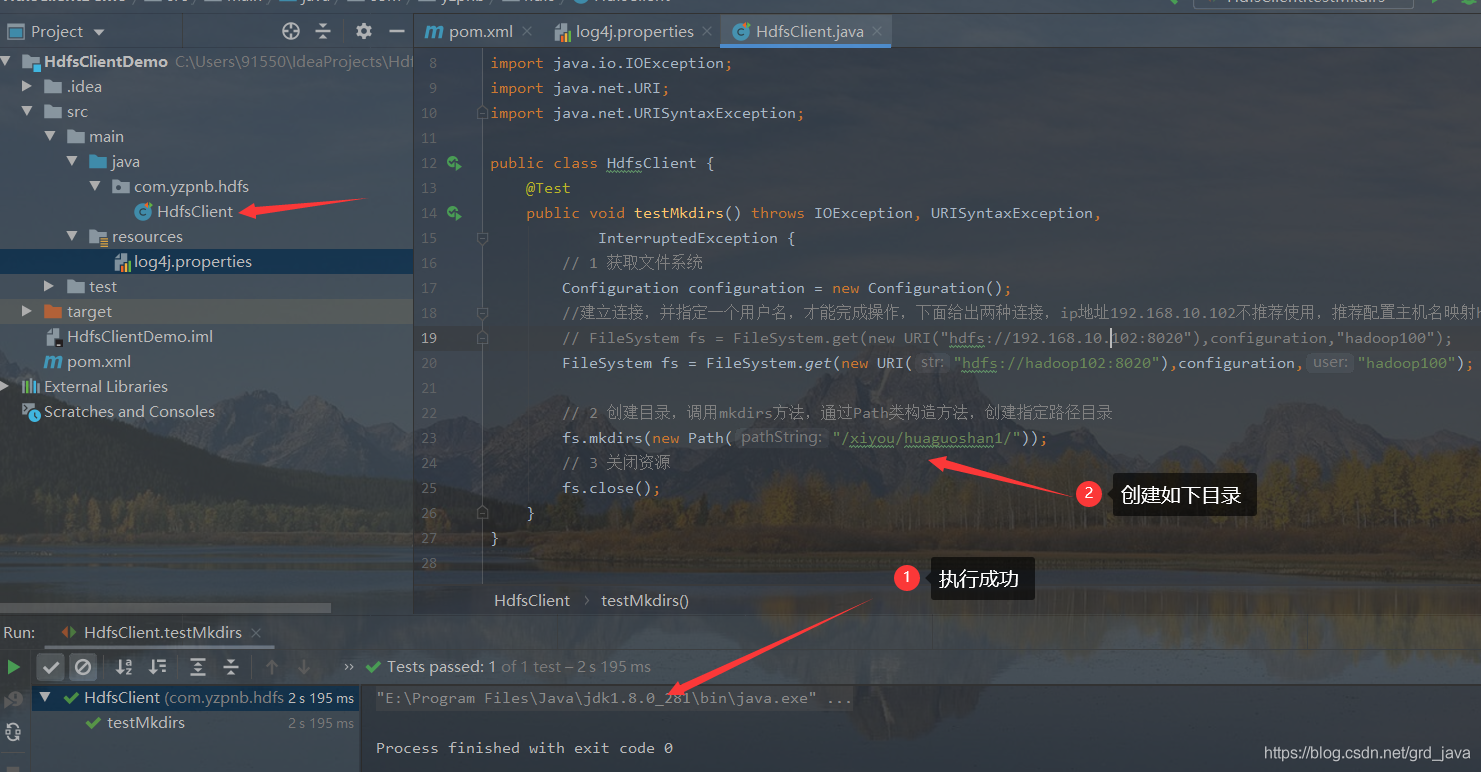Viewport: 1481px width, 772px height.
Task: Collapse the resources folder
Action: point(72,237)
